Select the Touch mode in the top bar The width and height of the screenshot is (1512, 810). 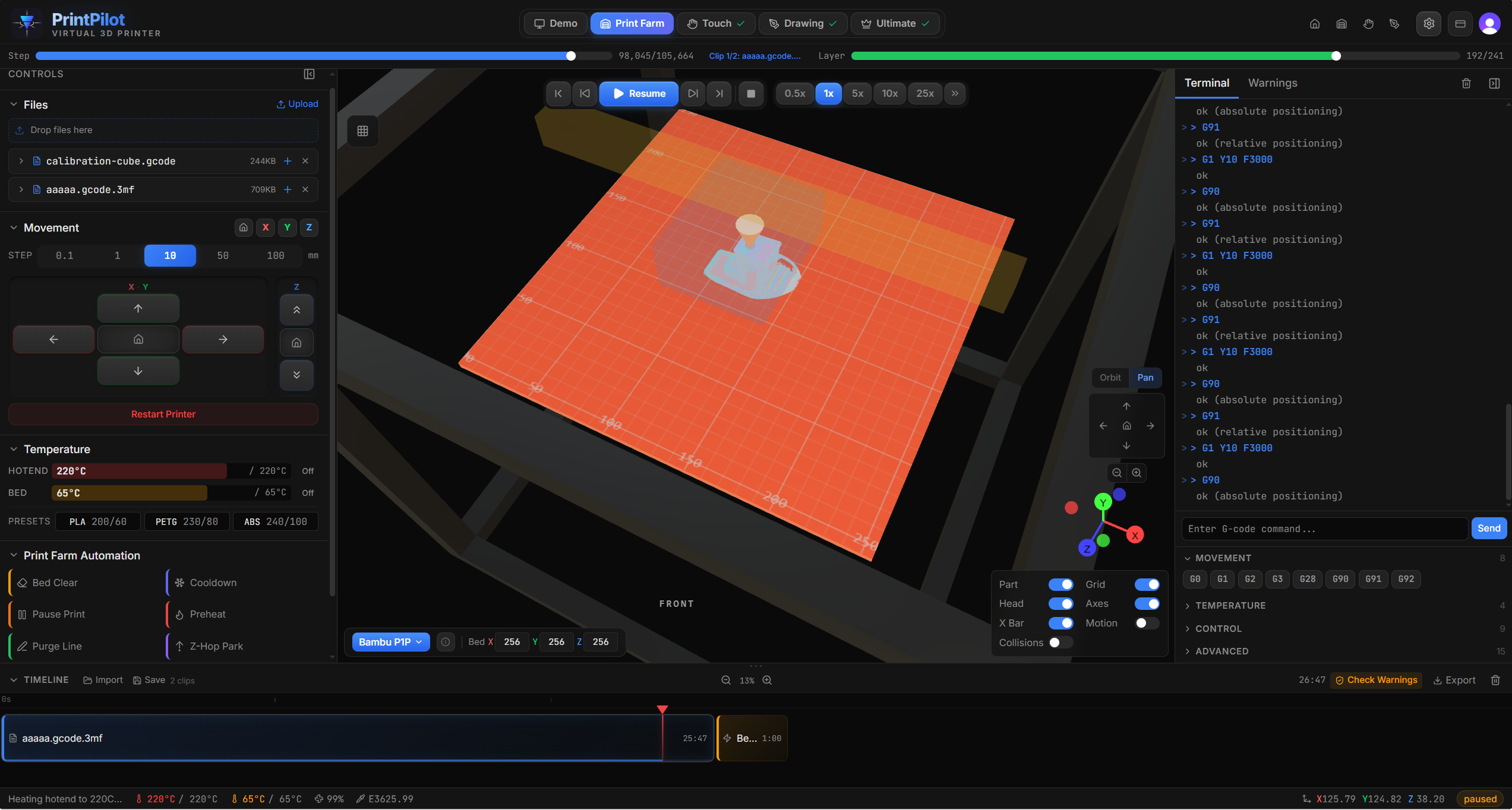coord(716,23)
